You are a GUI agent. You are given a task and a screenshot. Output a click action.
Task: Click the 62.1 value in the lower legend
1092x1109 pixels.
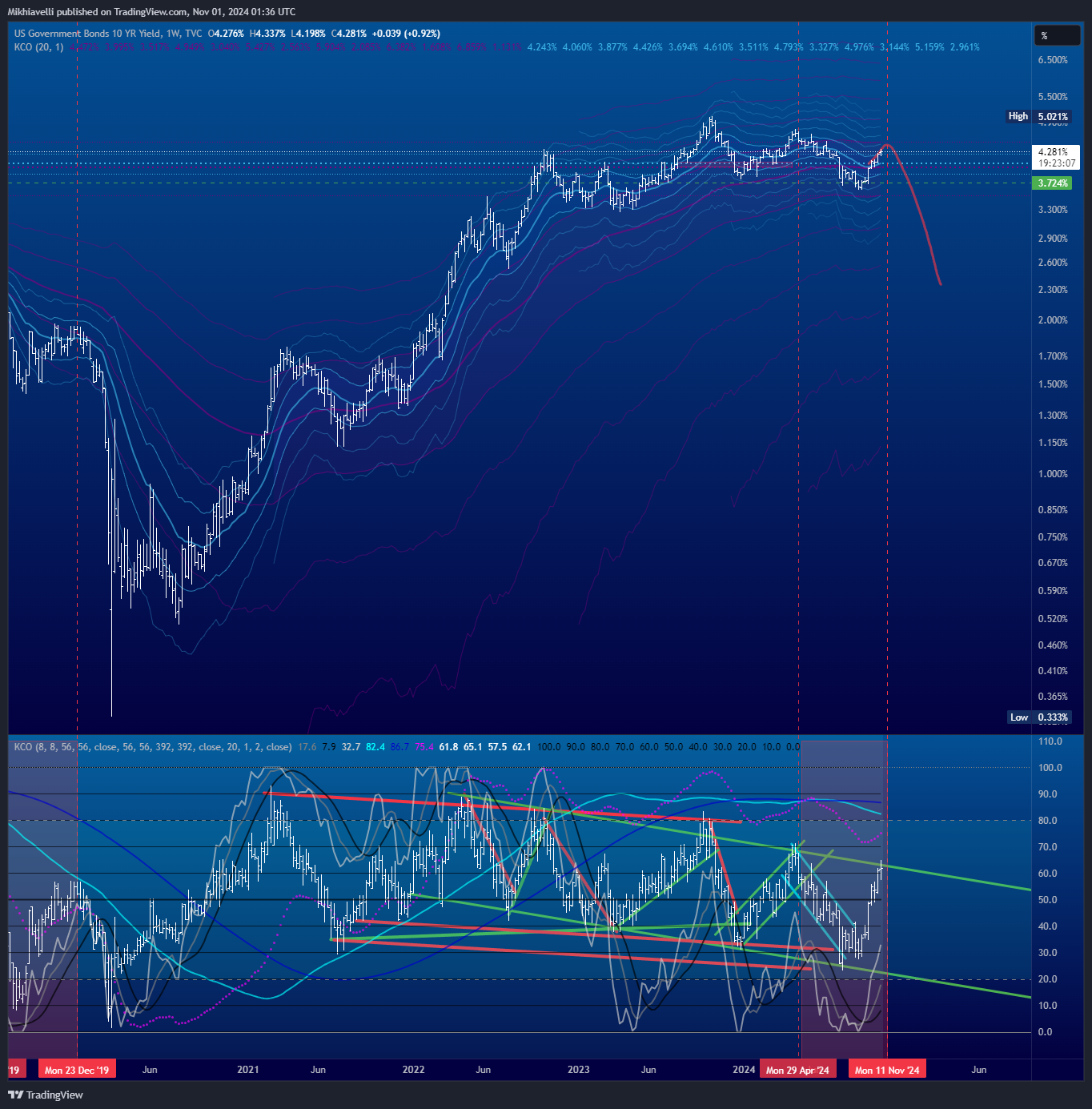pos(522,747)
